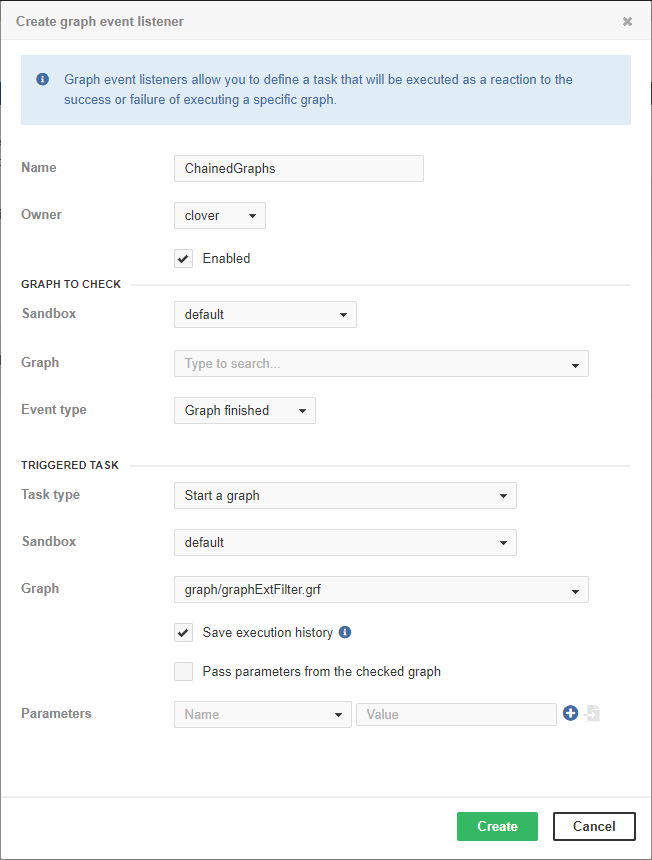Click the Create button
Viewport: 652px width, 860px height.
pos(497,827)
